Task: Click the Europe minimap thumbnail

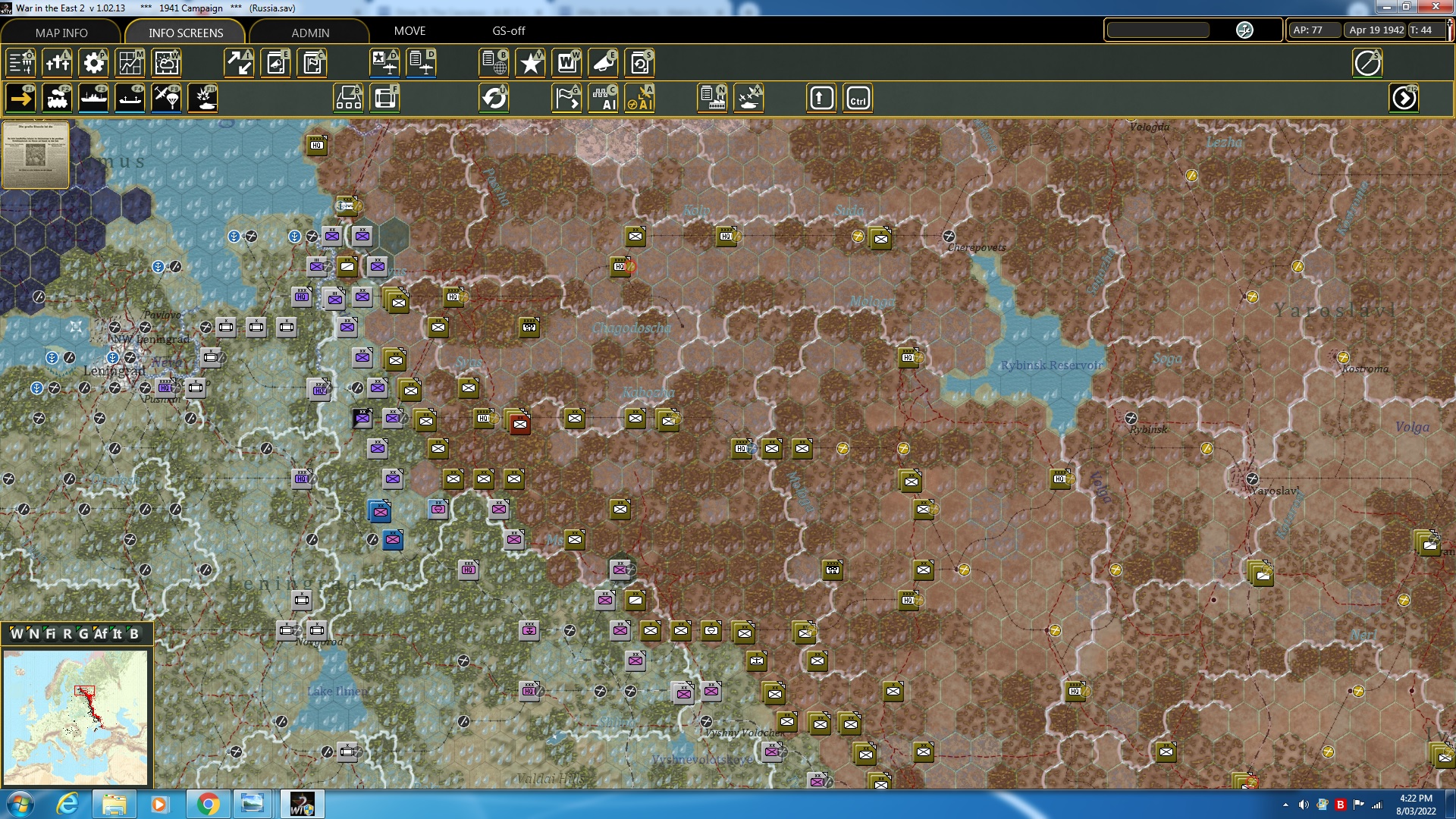Action: [x=76, y=717]
